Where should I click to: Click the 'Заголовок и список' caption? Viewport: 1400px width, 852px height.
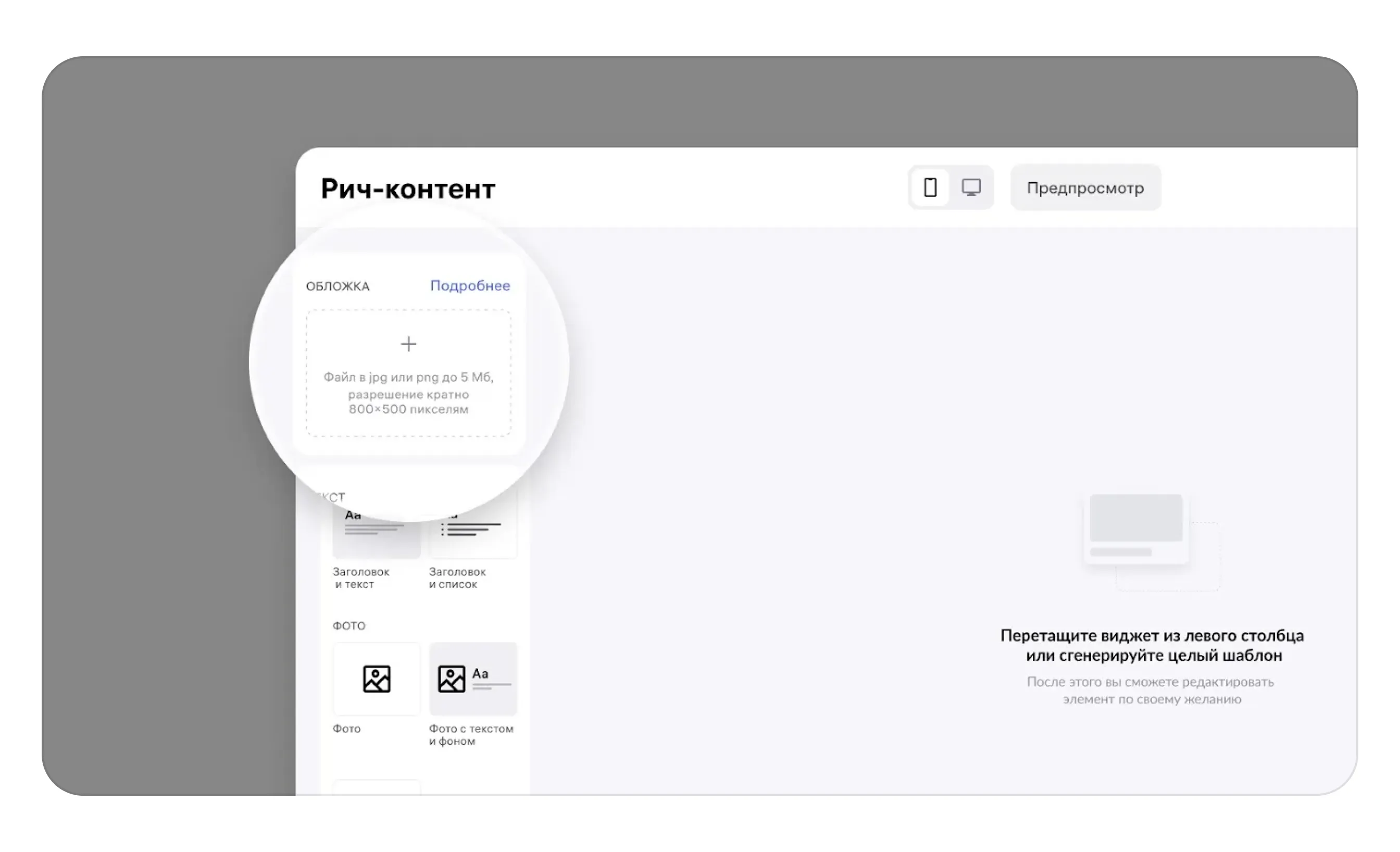pyautogui.click(x=457, y=578)
